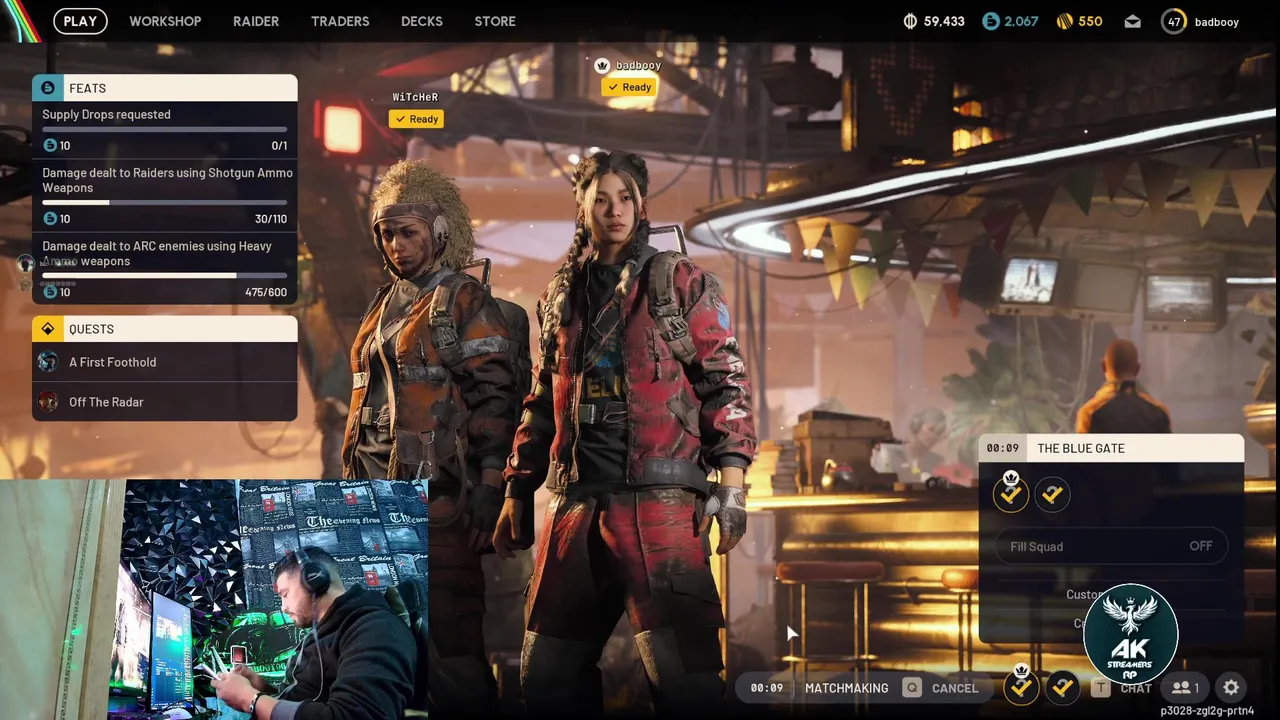
Task: Click the A First Foothold quest giver portrait
Action: [x=48, y=362]
